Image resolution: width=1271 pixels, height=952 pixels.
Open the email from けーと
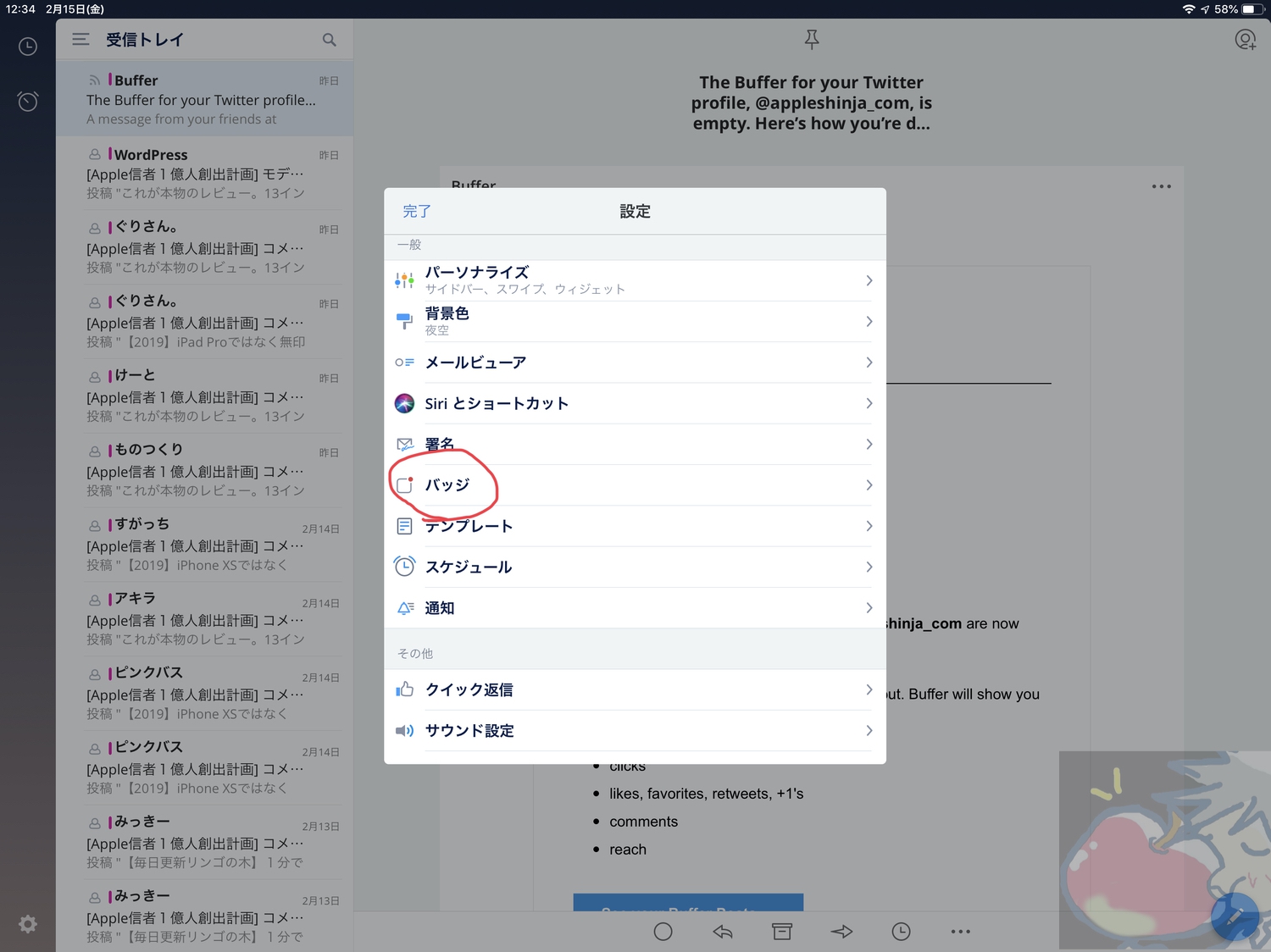pyautogui.click(x=205, y=396)
